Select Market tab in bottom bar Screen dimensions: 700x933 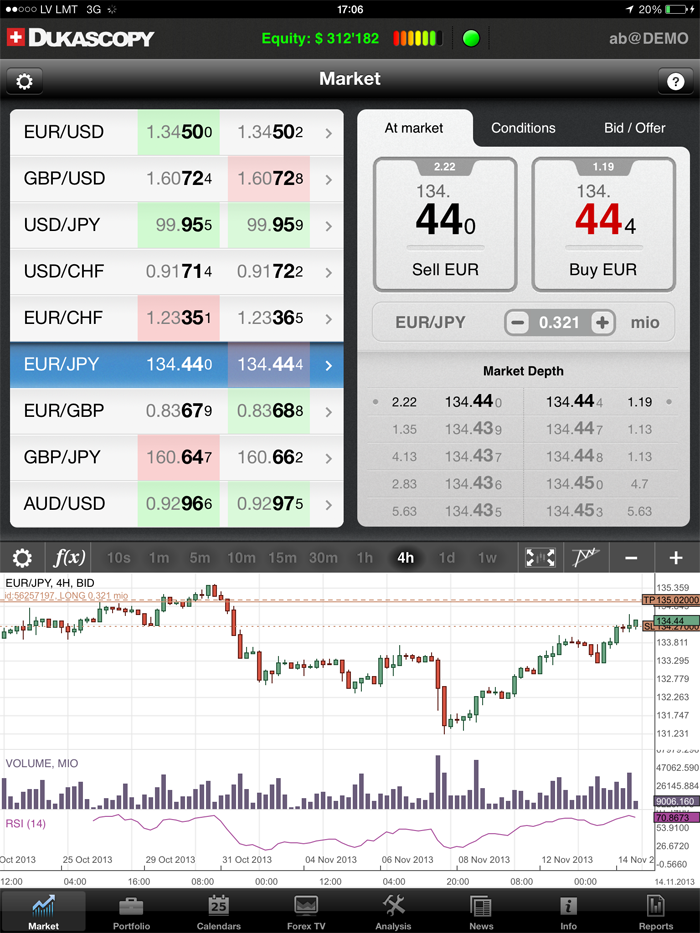pyautogui.click(x=43, y=912)
